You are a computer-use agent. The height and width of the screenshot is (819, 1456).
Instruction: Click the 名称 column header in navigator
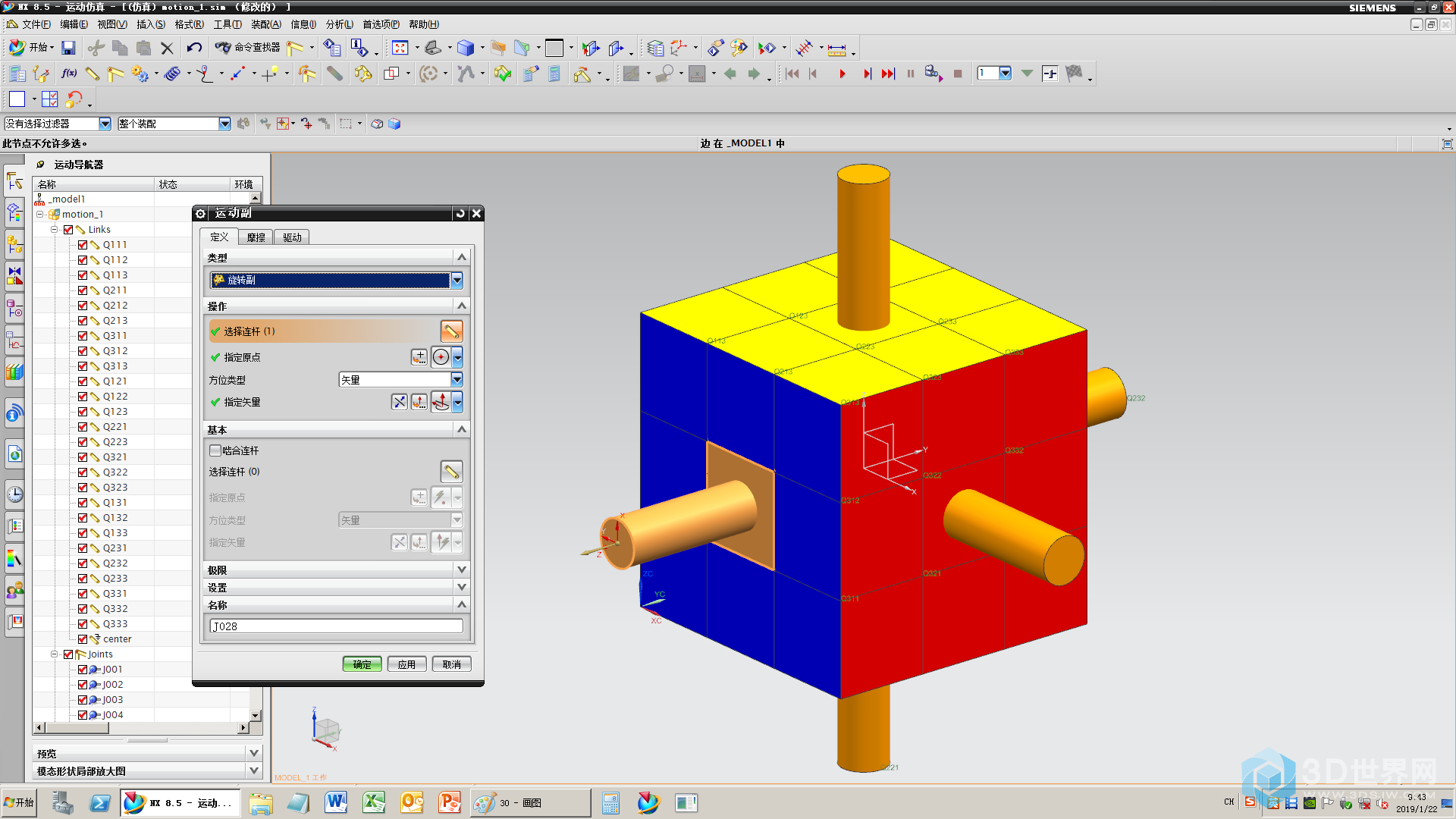pyautogui.click(x=94, y=184)
